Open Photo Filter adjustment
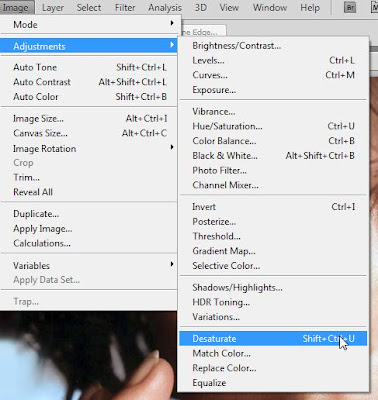The image size is (378, 400). [273, 170]
